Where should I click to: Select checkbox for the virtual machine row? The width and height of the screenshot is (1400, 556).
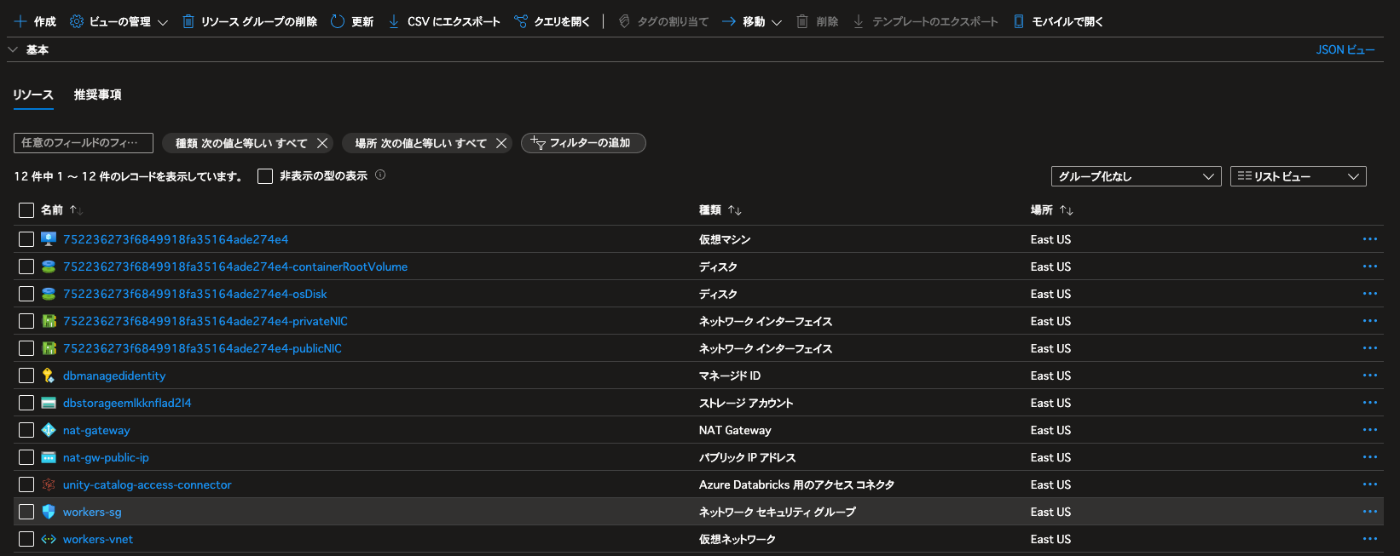26,239
